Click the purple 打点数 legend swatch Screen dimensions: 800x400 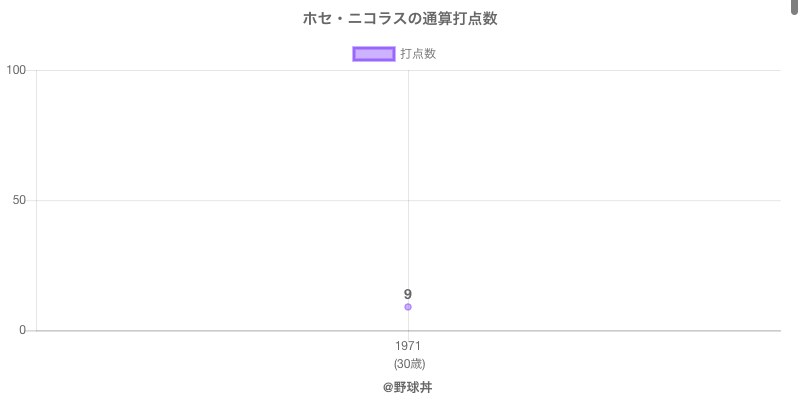tap(374, 54)
